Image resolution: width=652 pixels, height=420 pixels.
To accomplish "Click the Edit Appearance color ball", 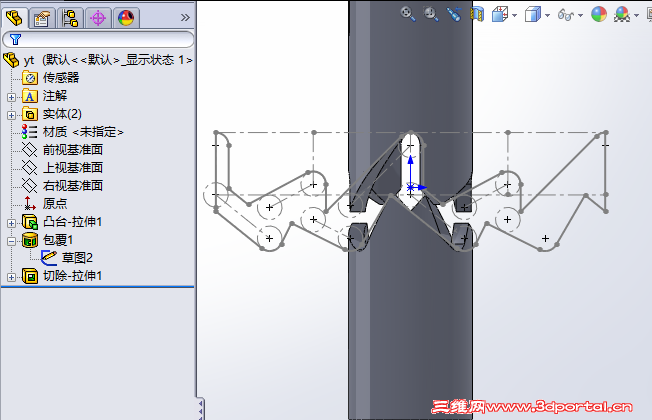I will tap(599, 15).
